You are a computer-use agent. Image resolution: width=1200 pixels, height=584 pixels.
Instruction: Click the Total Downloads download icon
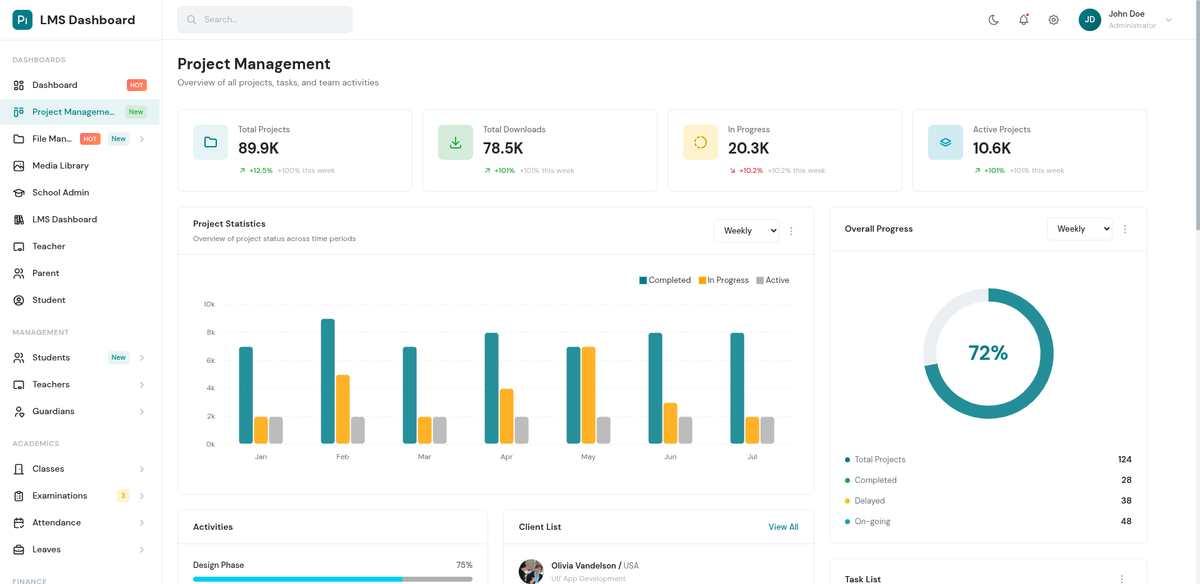[x=455, y=143]
